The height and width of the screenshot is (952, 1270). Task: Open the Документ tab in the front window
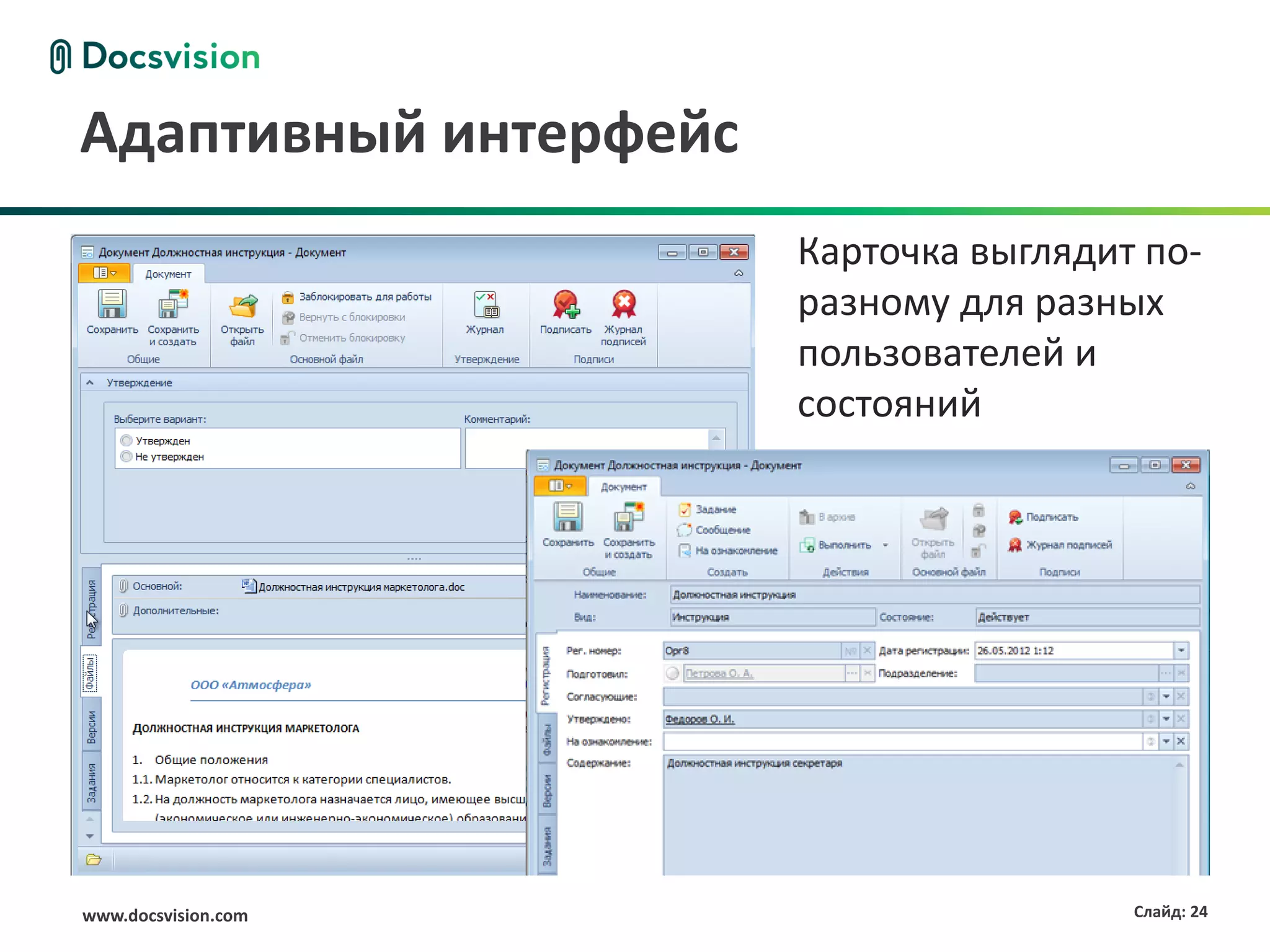[624, 487]
